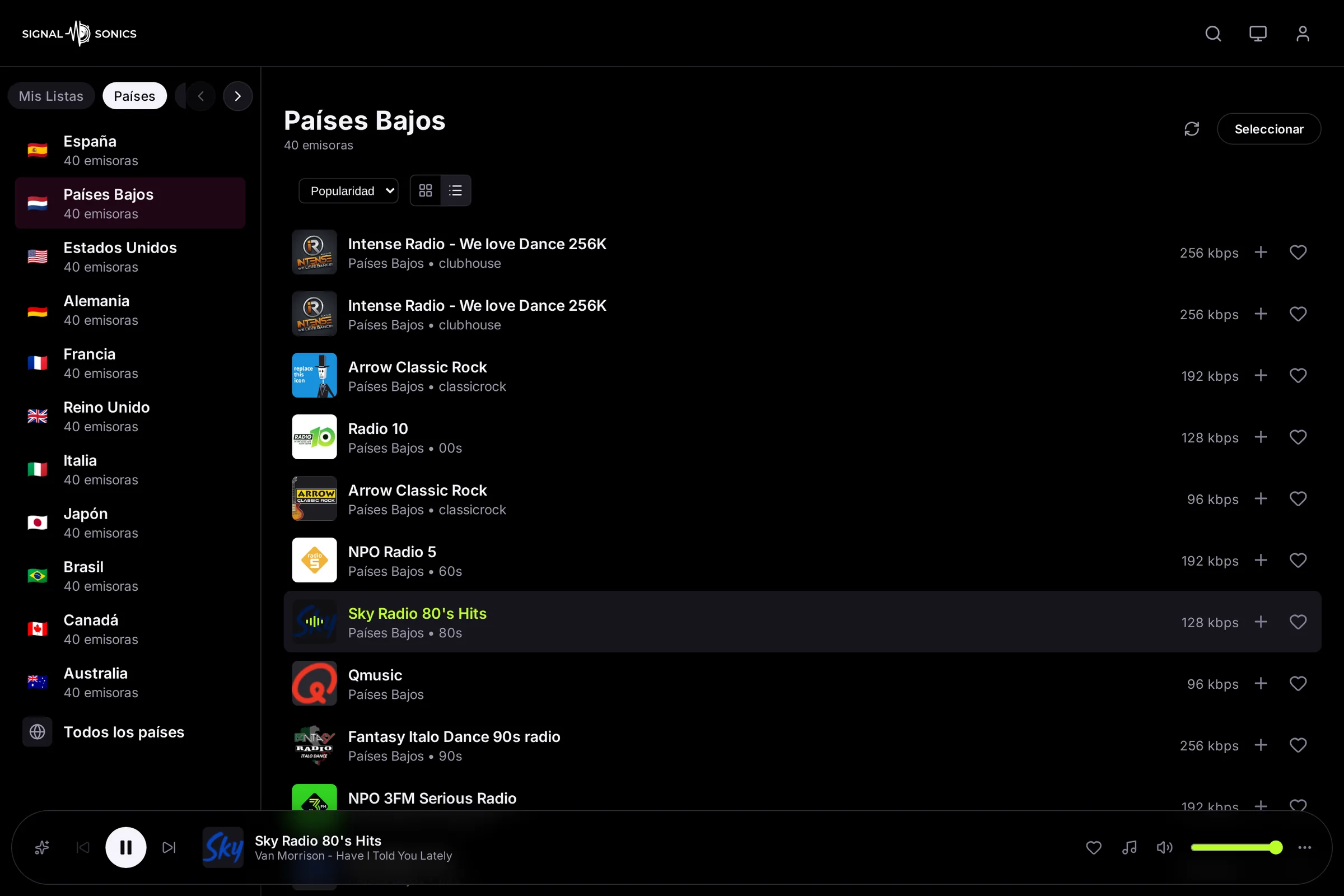Favorite NPO Radio 5 station

click(x=1298, y=561)
